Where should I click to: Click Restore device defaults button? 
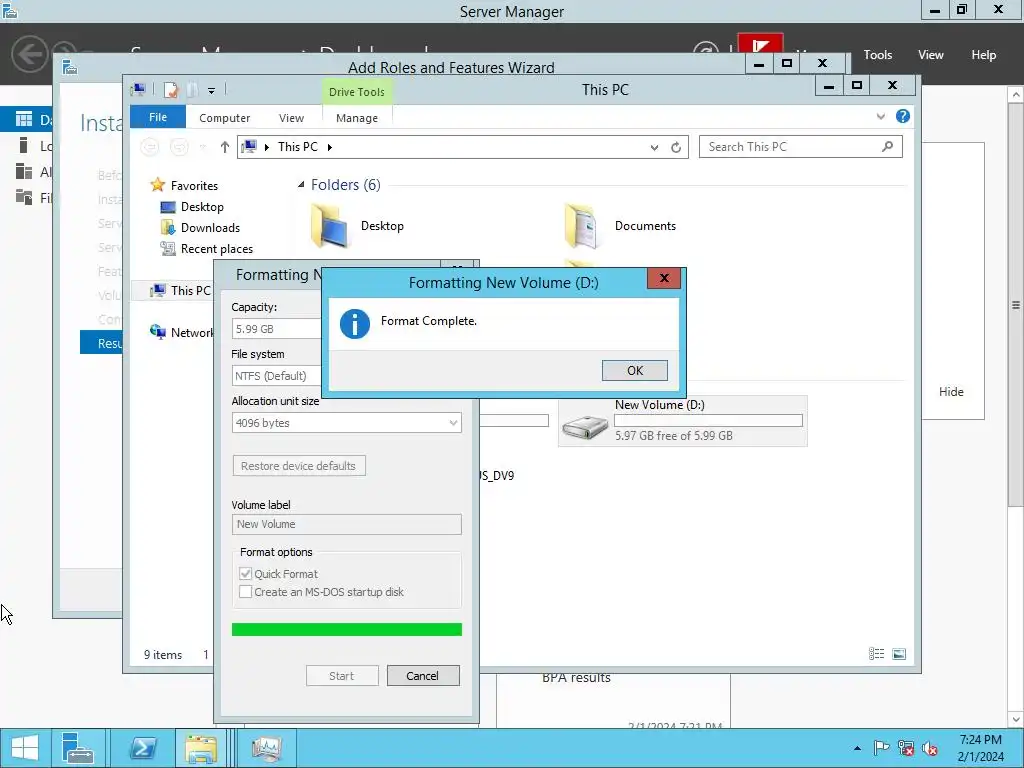click(x=298, y=466)
